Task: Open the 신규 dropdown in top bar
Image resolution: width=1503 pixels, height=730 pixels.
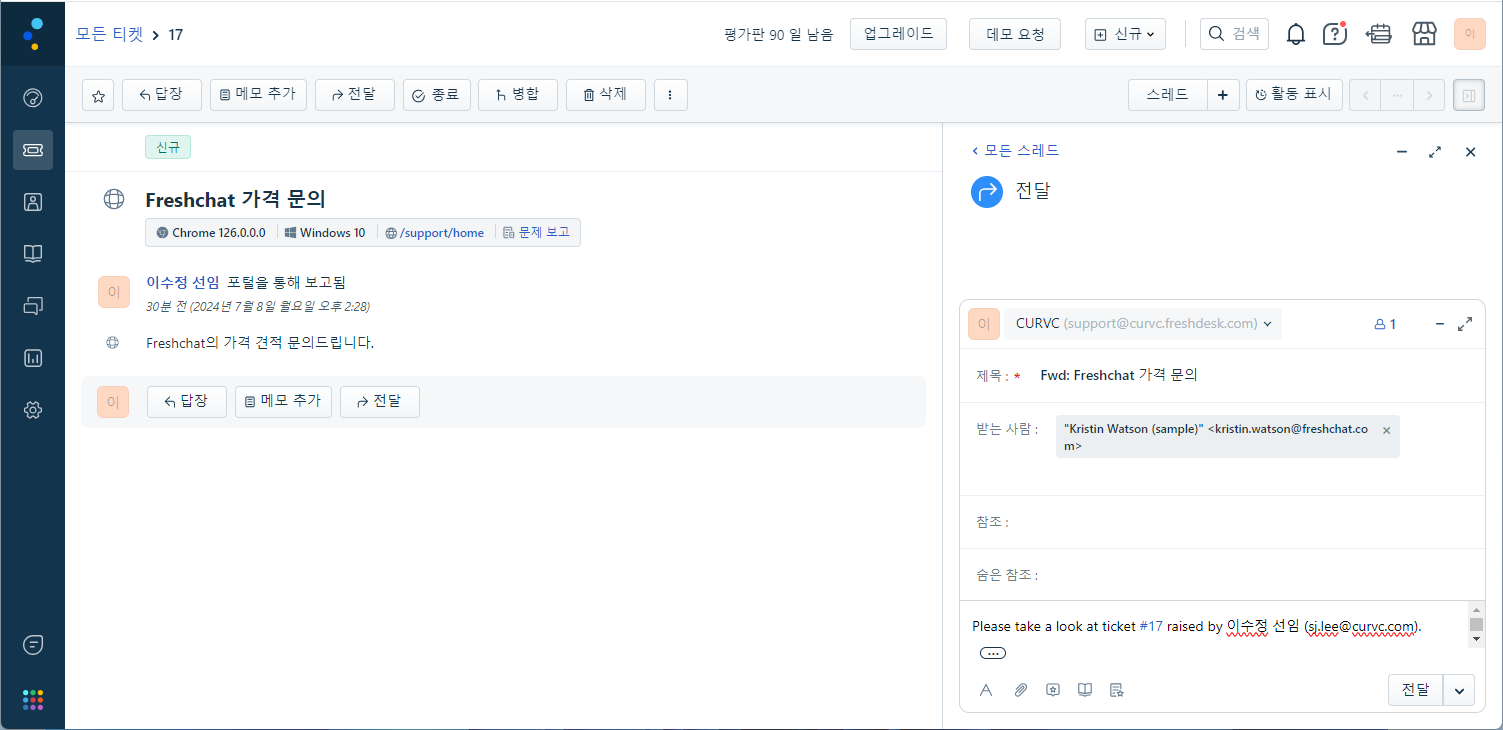Action: coord(1125,34)
